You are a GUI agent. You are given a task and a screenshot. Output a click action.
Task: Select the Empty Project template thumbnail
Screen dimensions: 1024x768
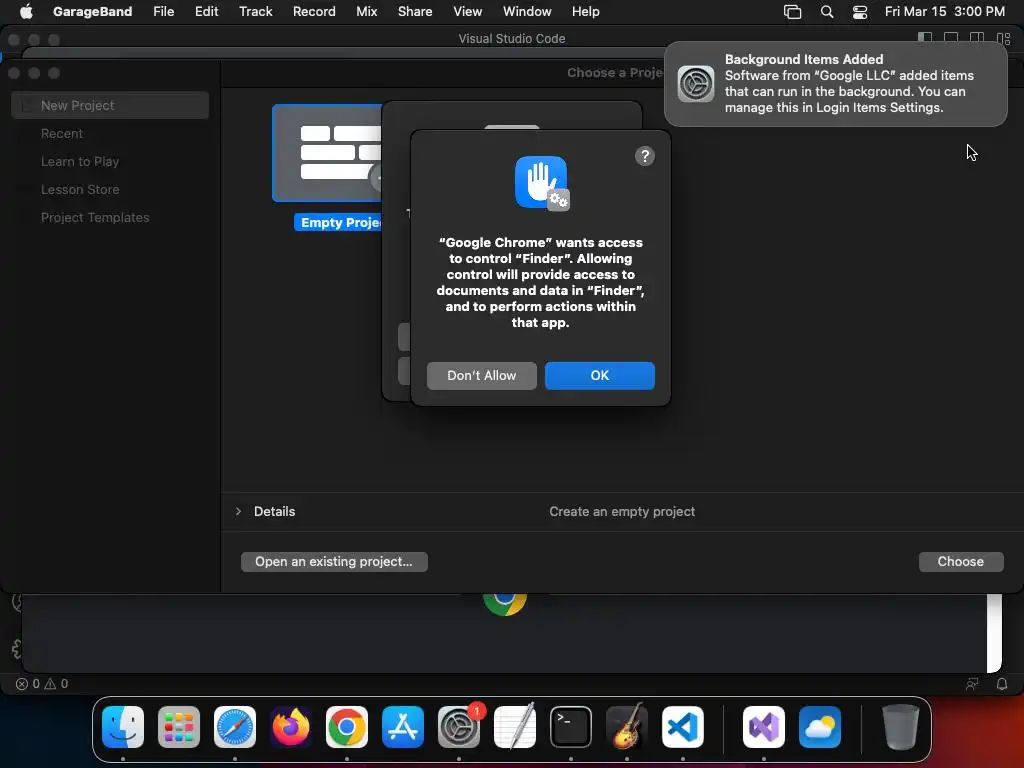click(327, 153)
